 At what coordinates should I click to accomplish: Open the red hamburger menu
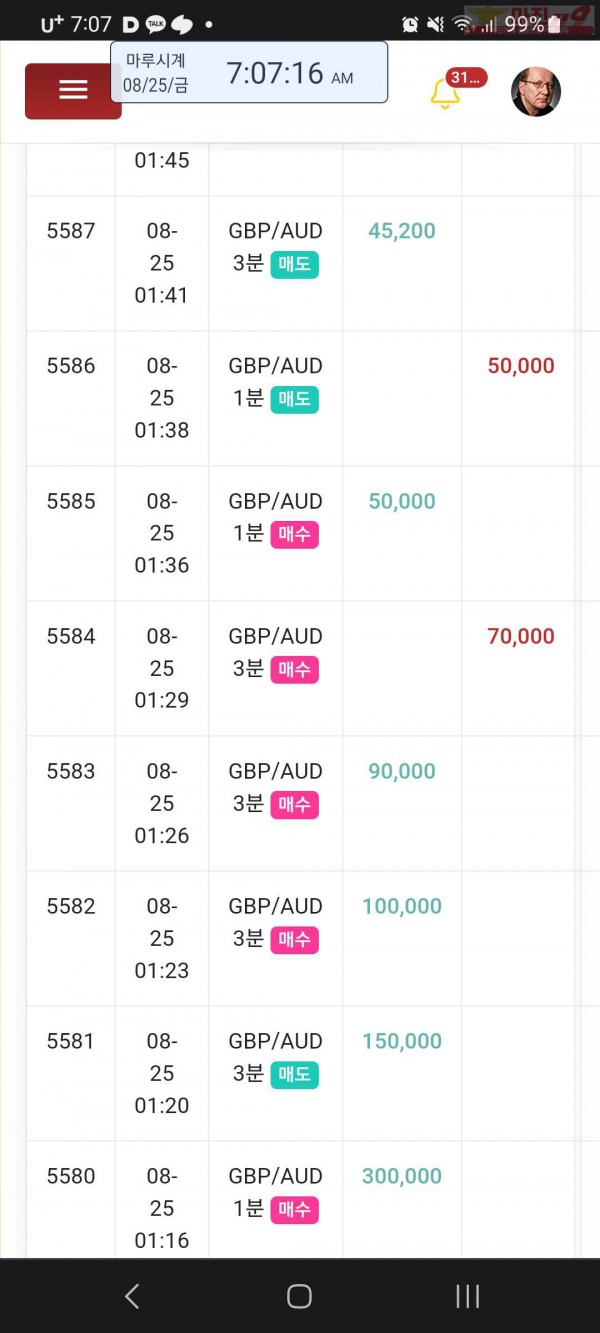coord(73,91)
